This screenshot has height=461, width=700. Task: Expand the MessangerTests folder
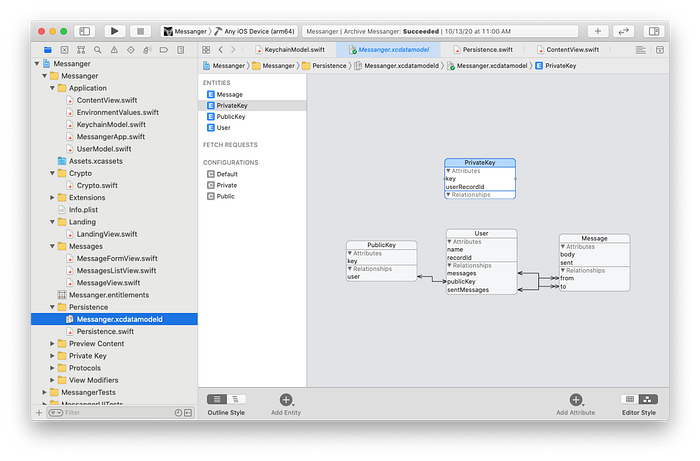click(x=44, y=392)
